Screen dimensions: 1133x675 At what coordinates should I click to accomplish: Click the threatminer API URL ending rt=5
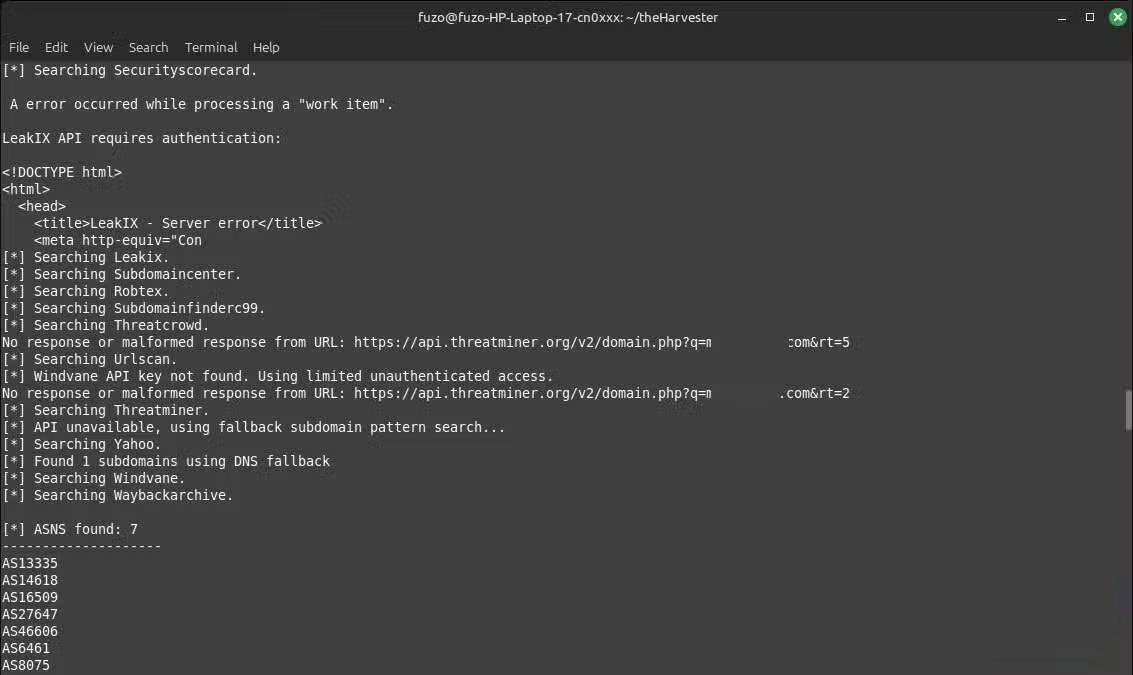[x=600, y=342]
